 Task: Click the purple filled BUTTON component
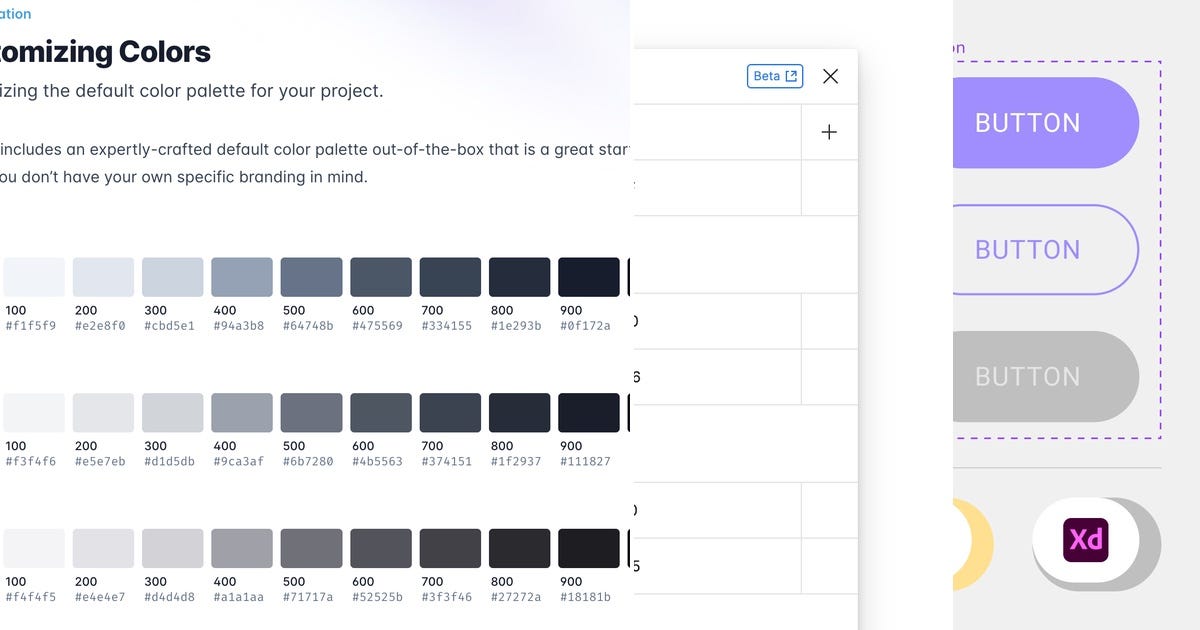tap(1027, 122)
